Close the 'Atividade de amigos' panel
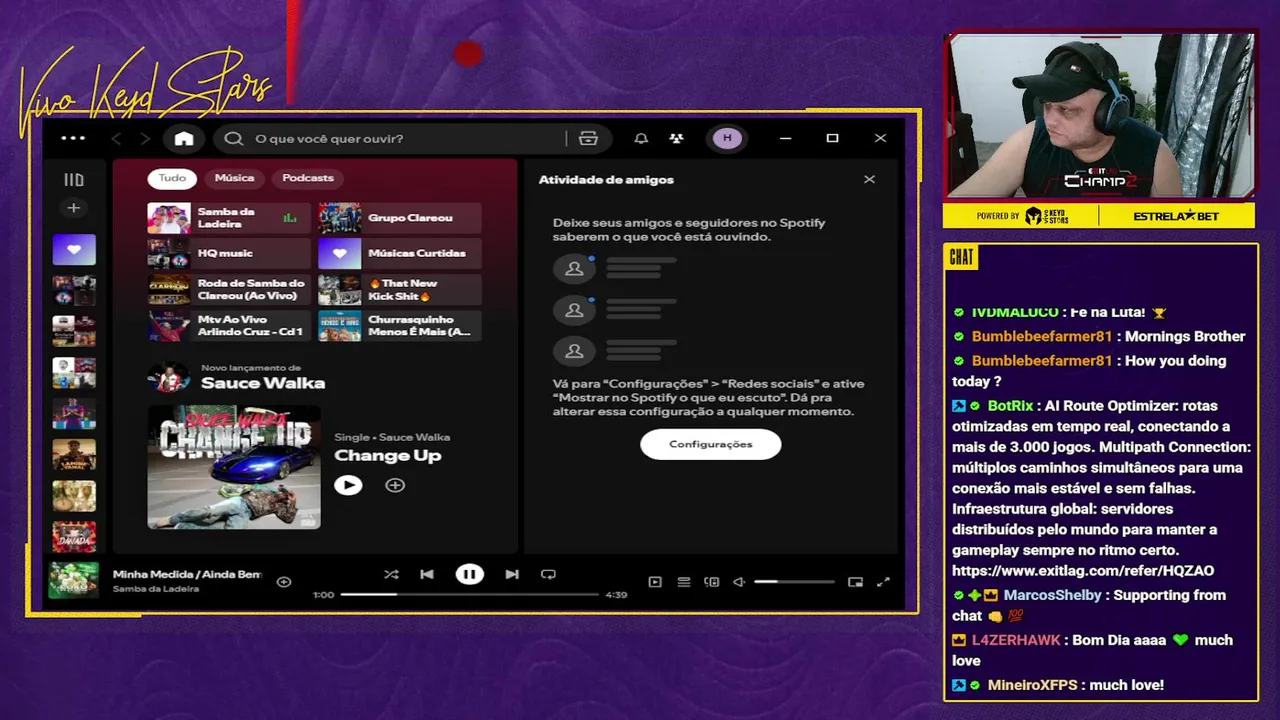Screen dimensions: 1280x720 coord(869,180)
